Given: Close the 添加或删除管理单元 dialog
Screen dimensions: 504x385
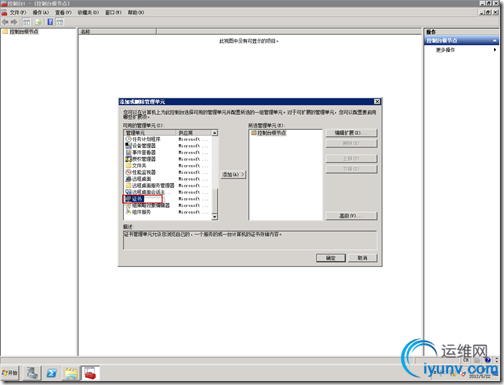Looking at the screenshot, I should pyautogui.click(x=377, y=101).
